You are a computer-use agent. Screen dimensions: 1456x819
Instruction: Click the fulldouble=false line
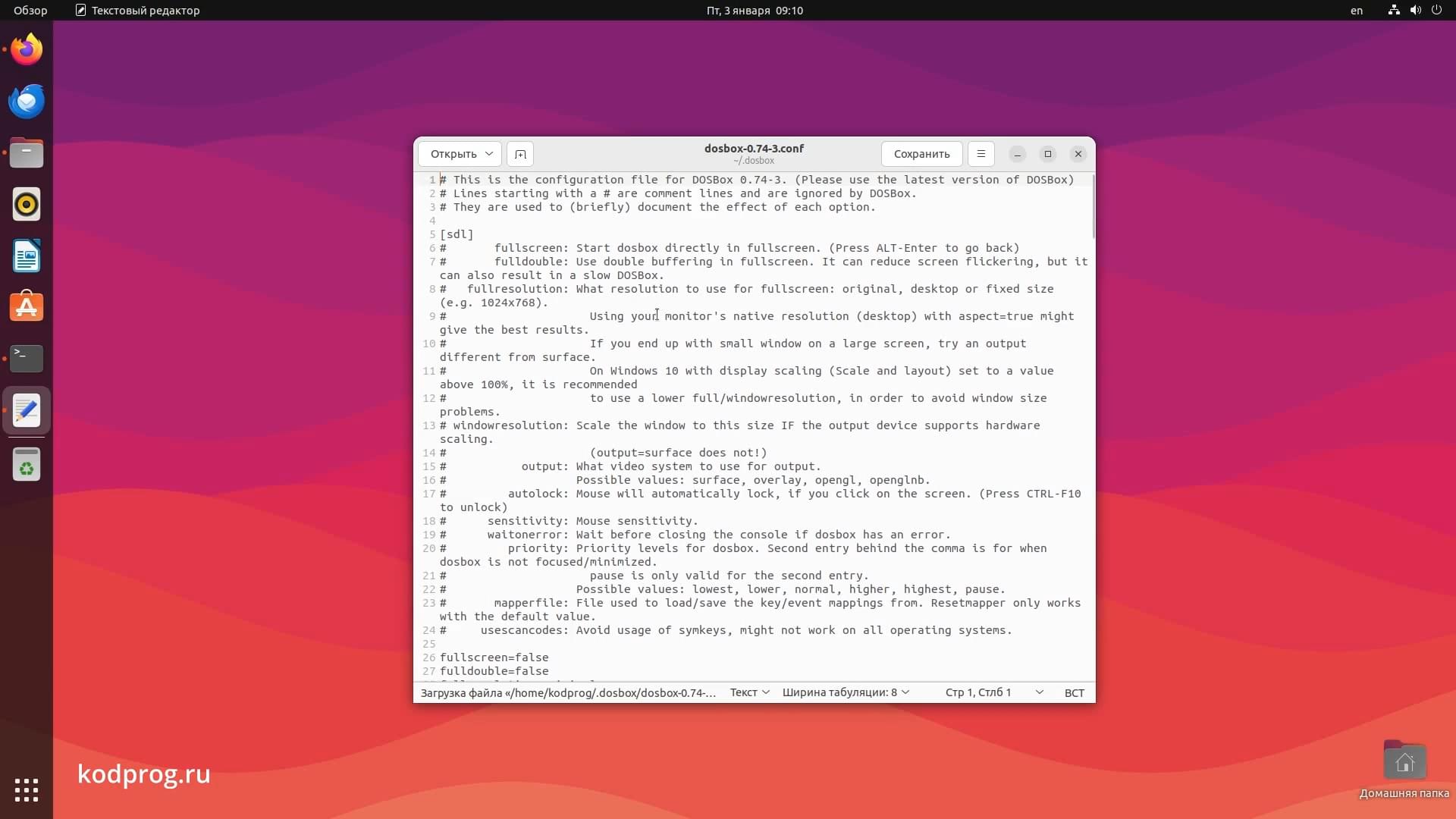pyautogui.click(x=494, y=671)
